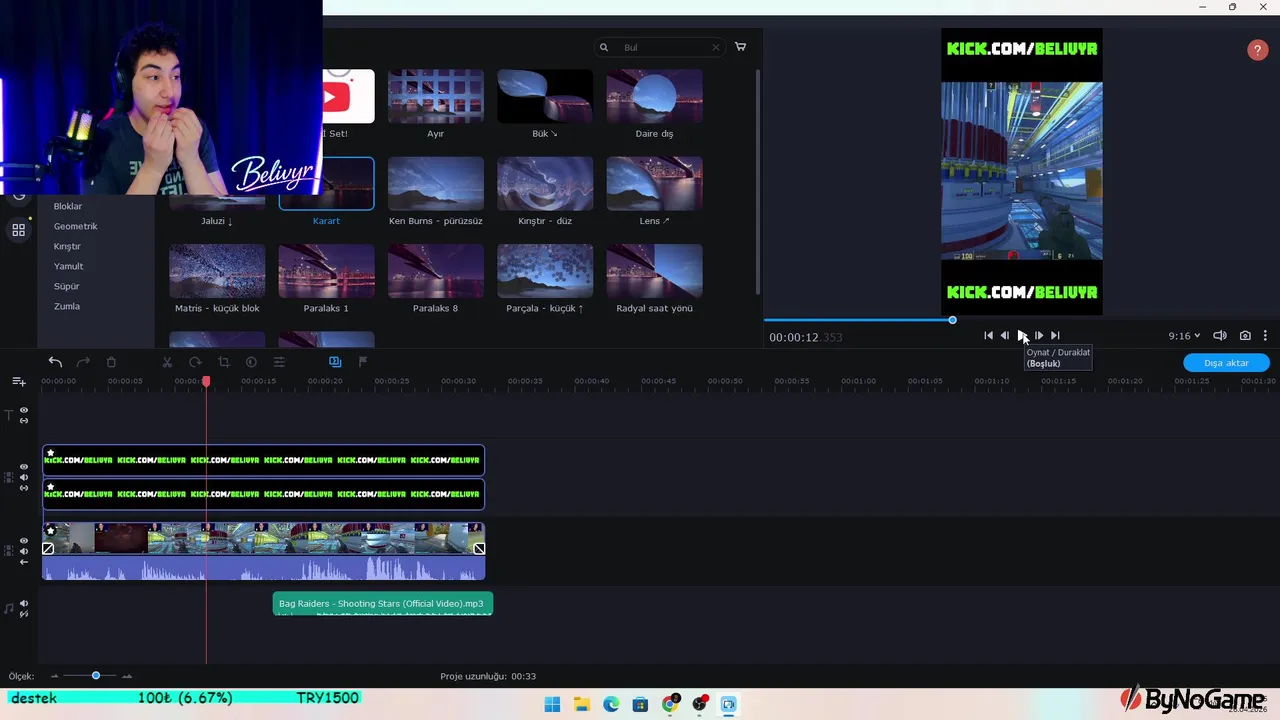Play or pause the preview
The height and width of the screenshot is (720, 1280).
[1022, 336]
